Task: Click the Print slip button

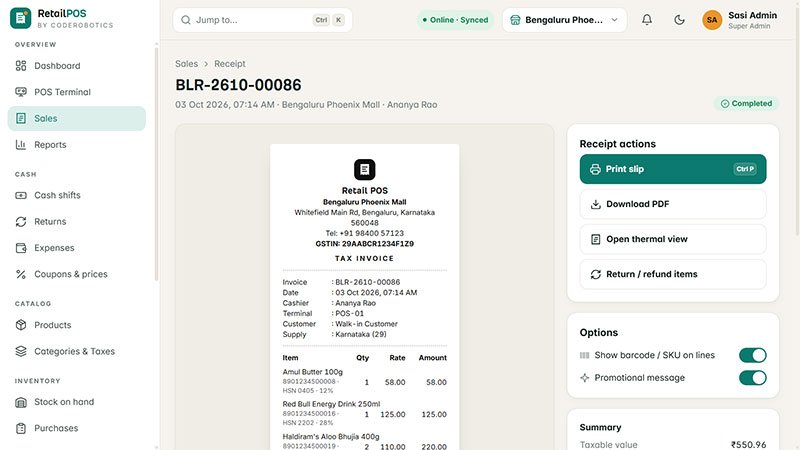Action: click(x=673, y=169)
